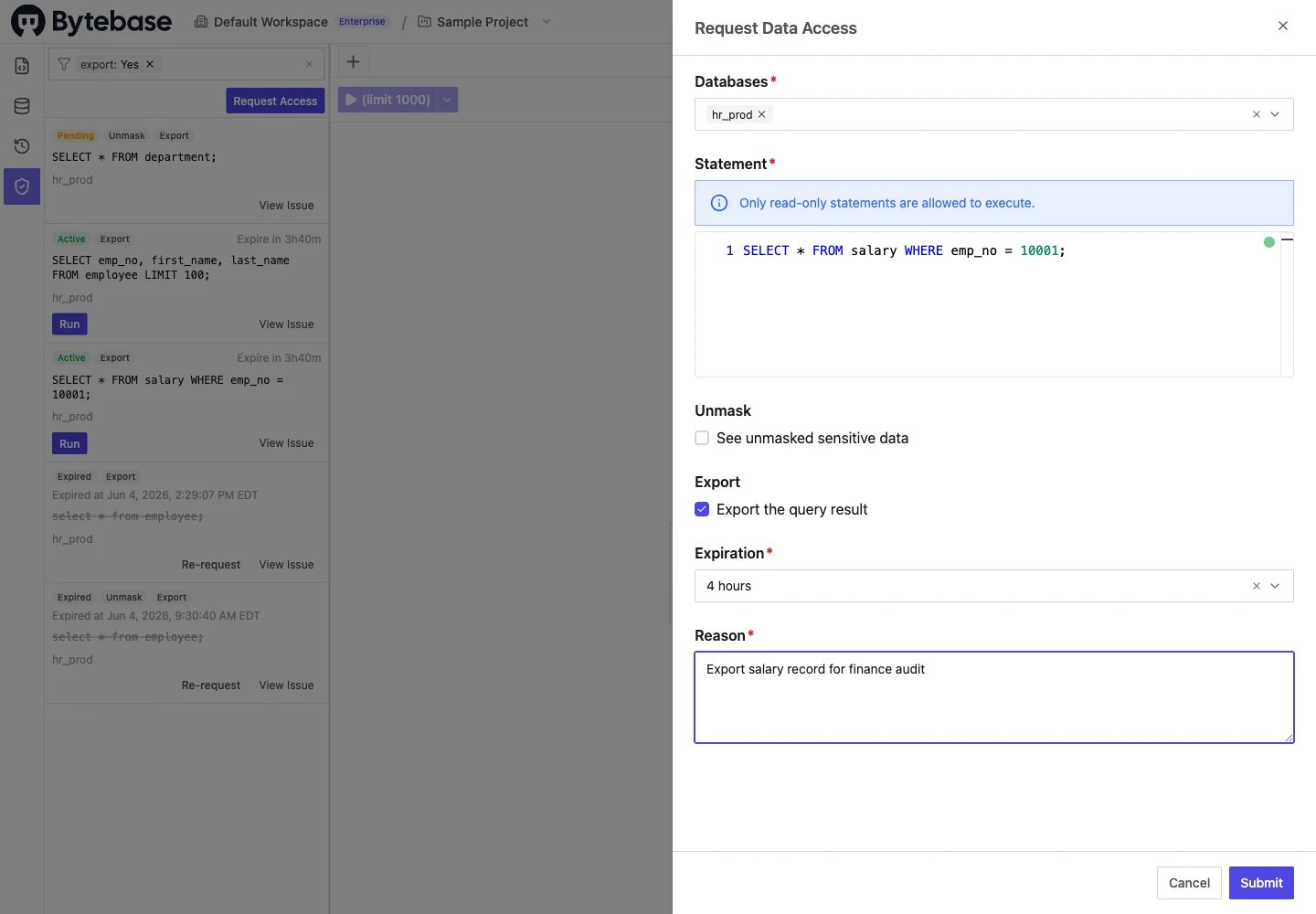This screenshot has width=1316, height=914.
Task: Uncheck Export the query result
Action: click(702, 509)
